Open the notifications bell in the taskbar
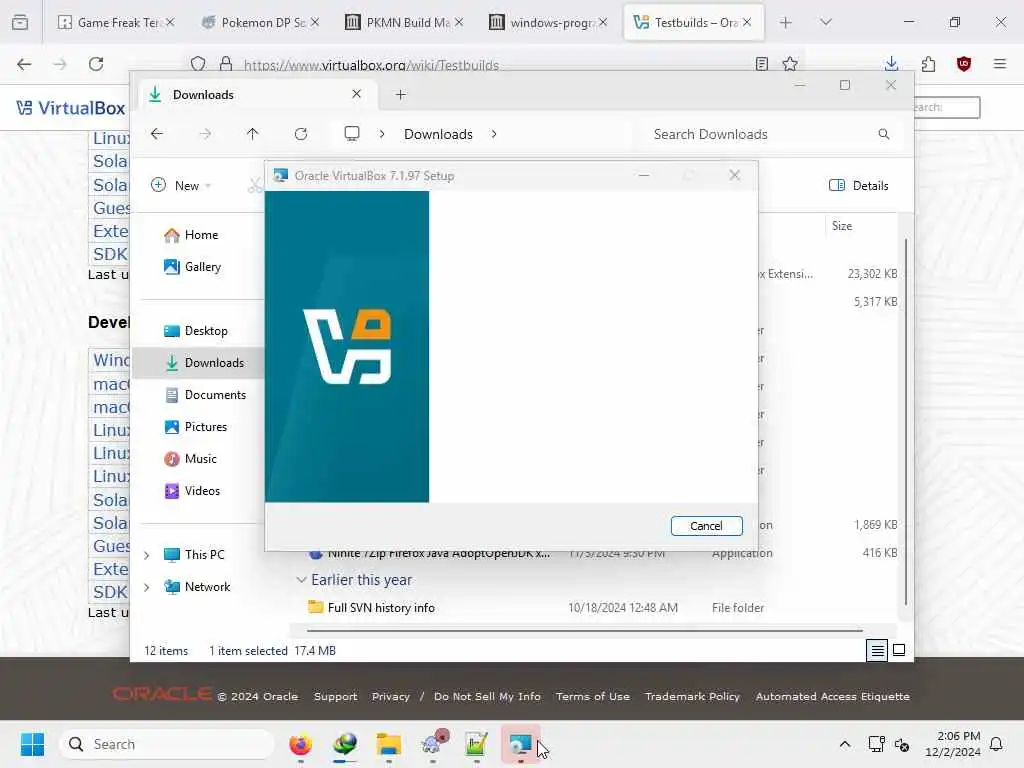Image resolution: width=1024 pixels, height=768 pixels. click(997, 744)
